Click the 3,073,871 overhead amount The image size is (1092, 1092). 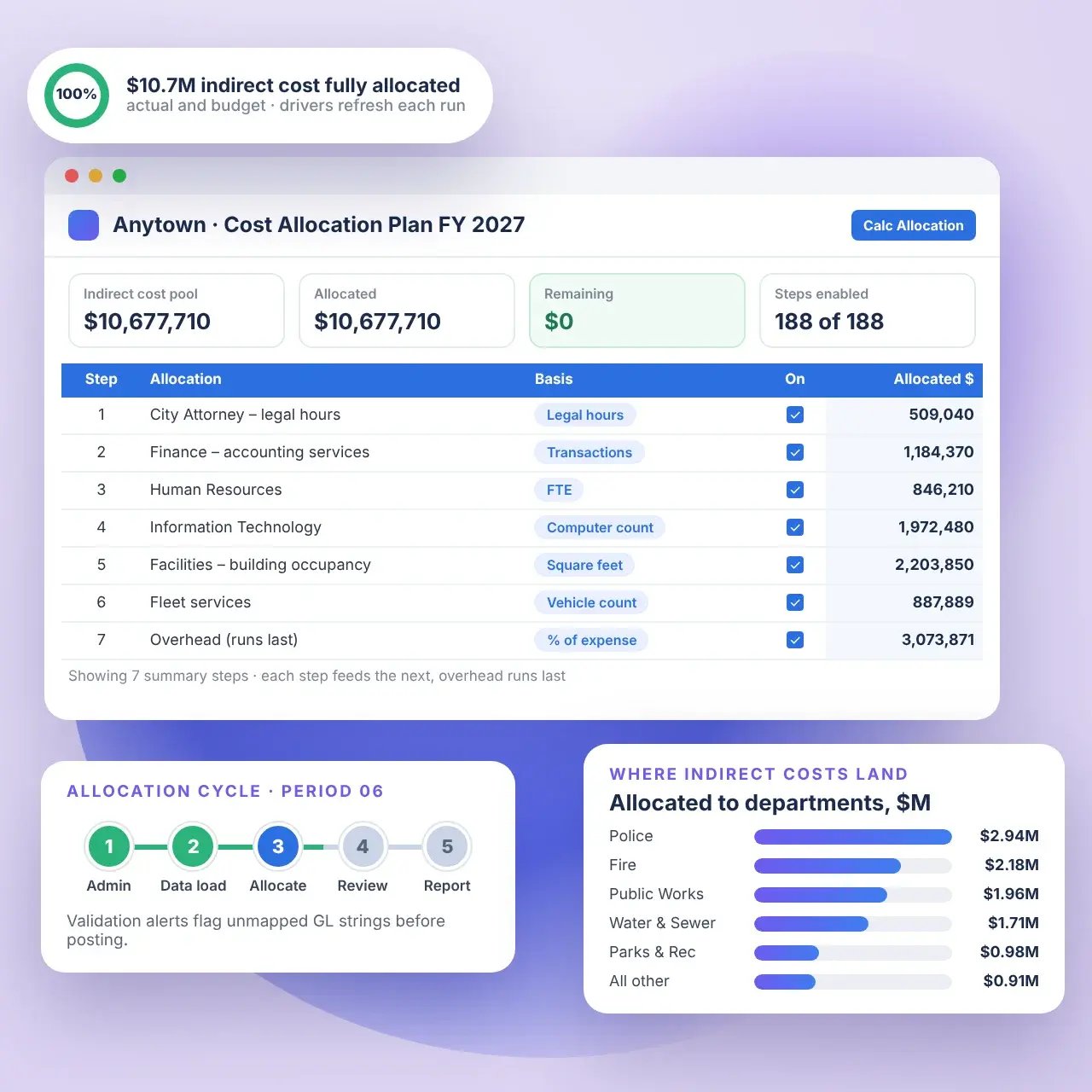[938, 640]
